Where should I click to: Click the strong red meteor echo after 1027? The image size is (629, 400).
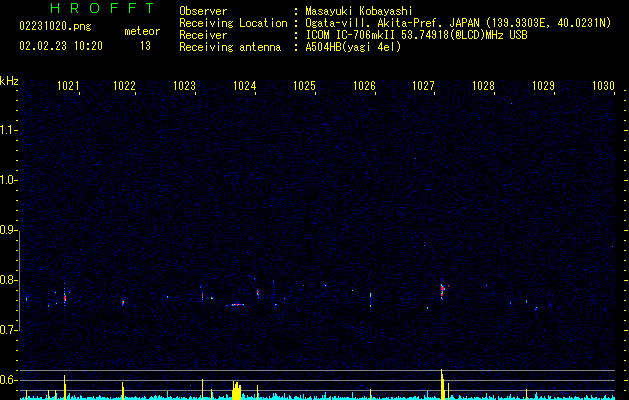(x=442, y=290)
